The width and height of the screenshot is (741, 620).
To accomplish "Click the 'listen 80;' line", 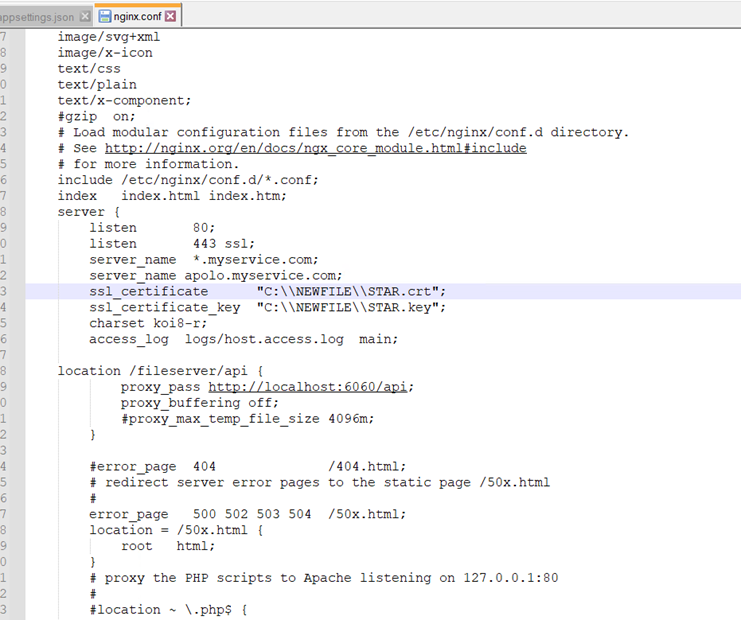I will point(152,227).
